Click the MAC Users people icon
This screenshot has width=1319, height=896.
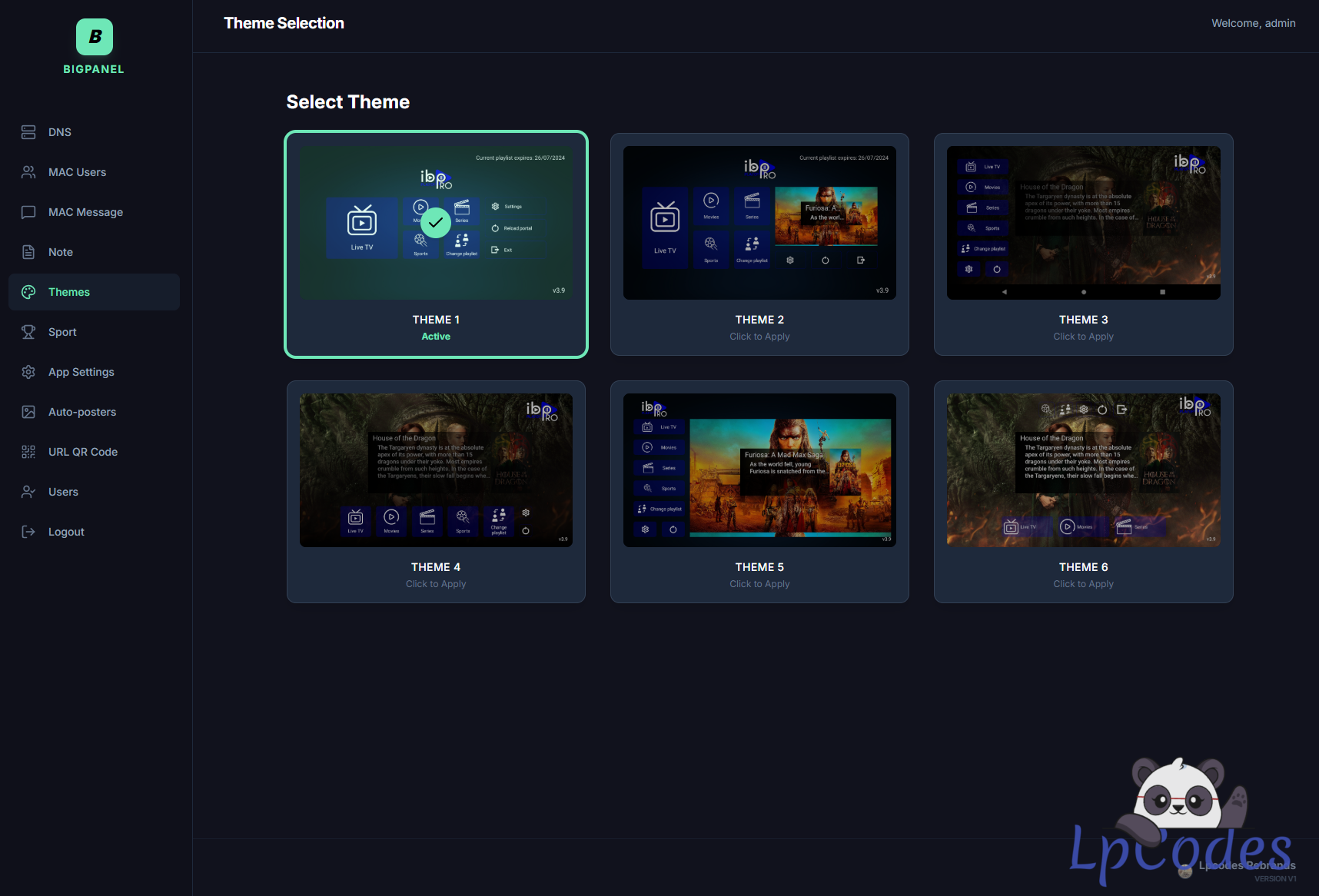[28, 172]
